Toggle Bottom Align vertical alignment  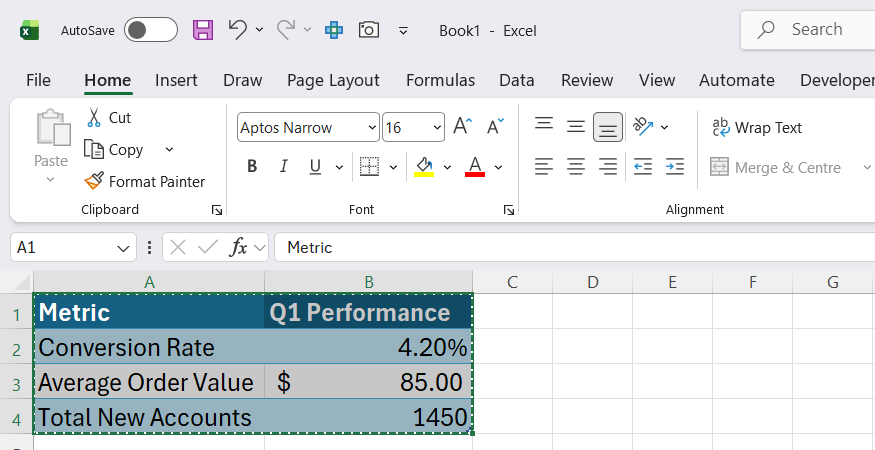click(608, 127)
